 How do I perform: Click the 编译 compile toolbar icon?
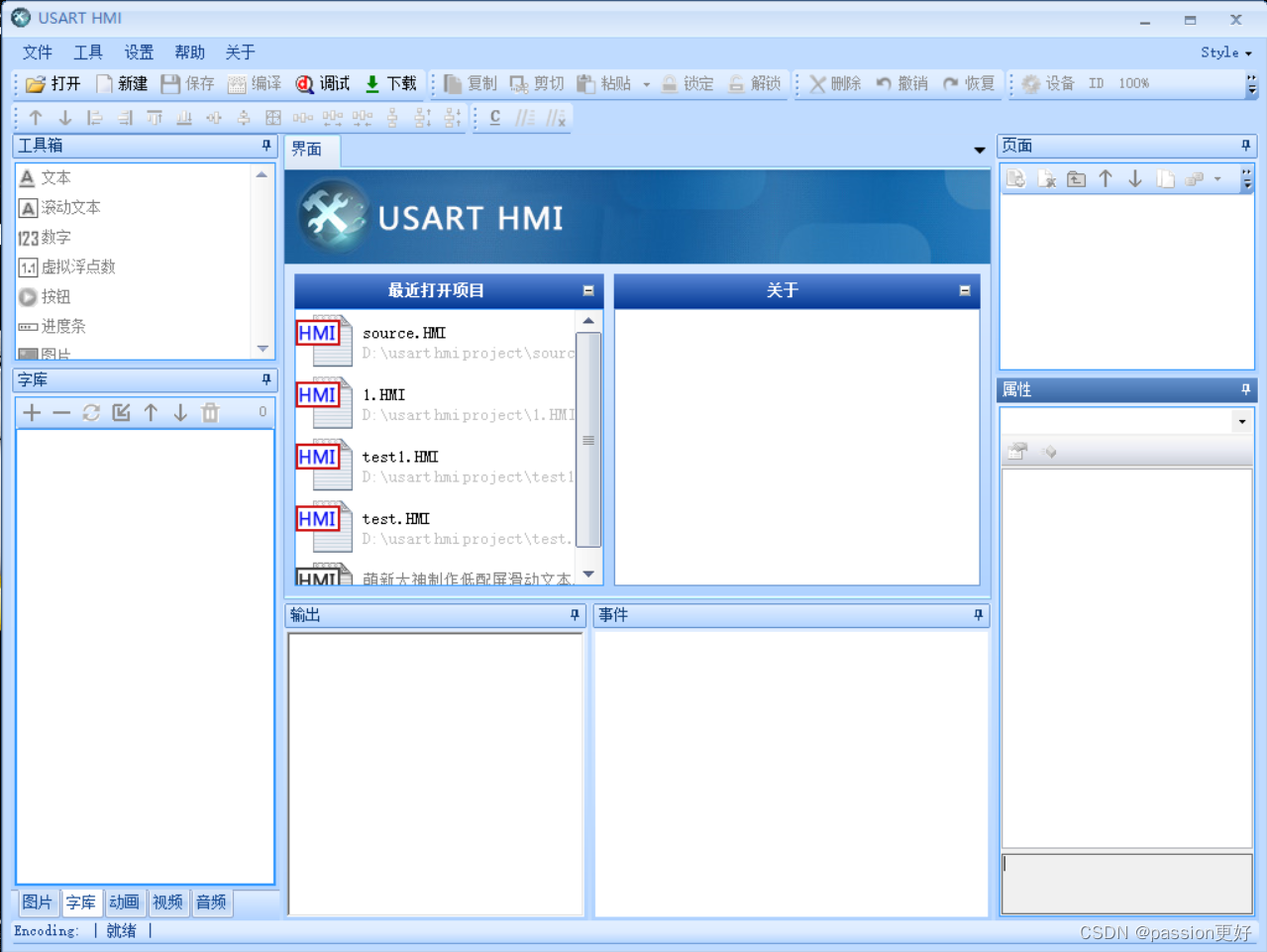[x=237, y=84]
